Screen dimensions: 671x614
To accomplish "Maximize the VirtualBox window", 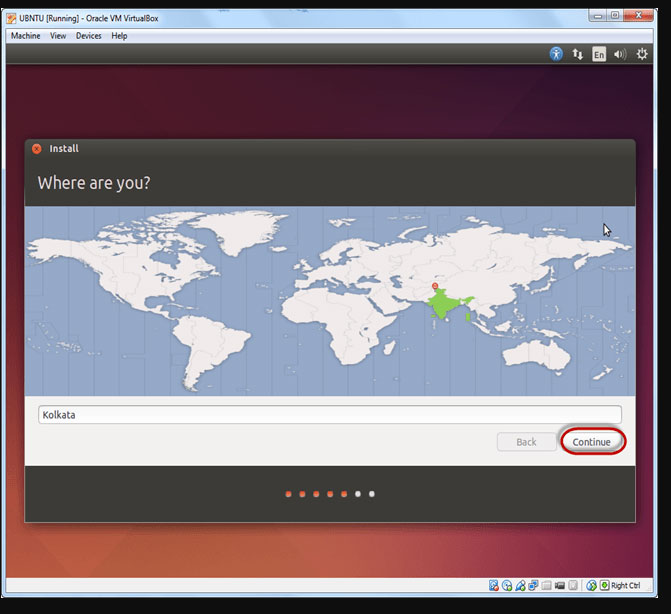I will [x=615, y=16].
